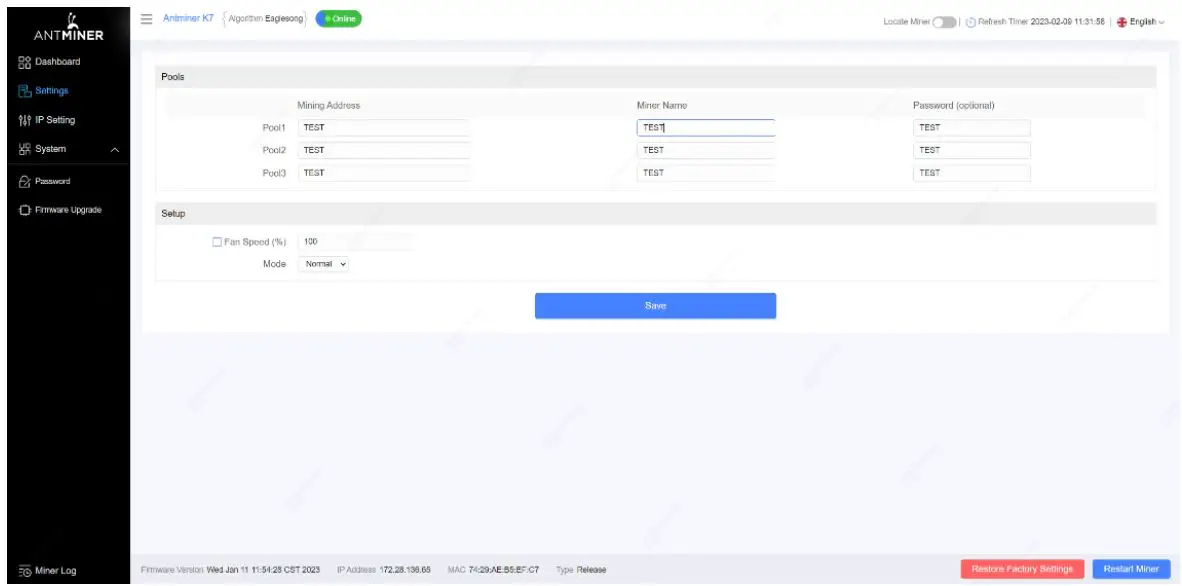Open the English language dropdown

pos(1141,22)
